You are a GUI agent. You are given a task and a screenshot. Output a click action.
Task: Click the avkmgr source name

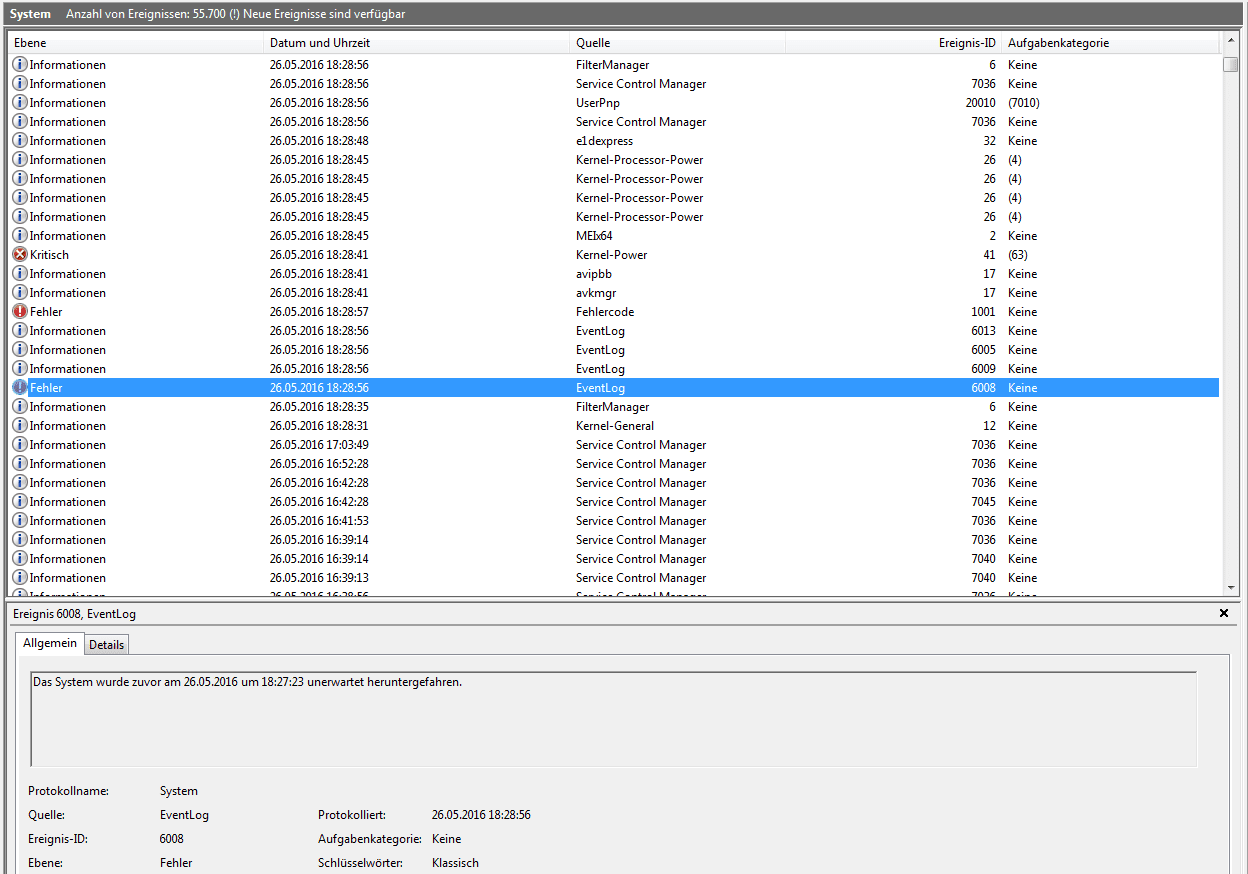point(596,293)
